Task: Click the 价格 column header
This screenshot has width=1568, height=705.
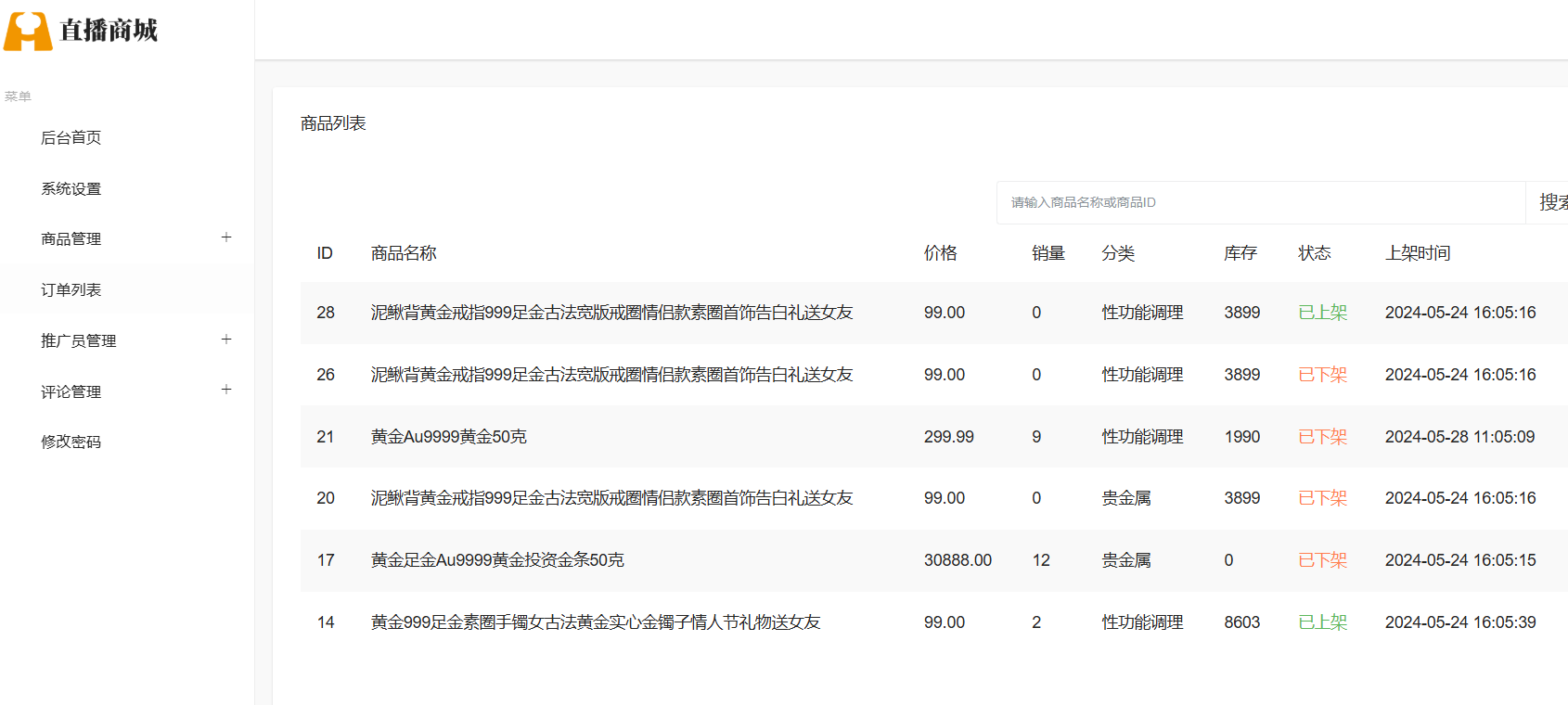Action: 940,253
